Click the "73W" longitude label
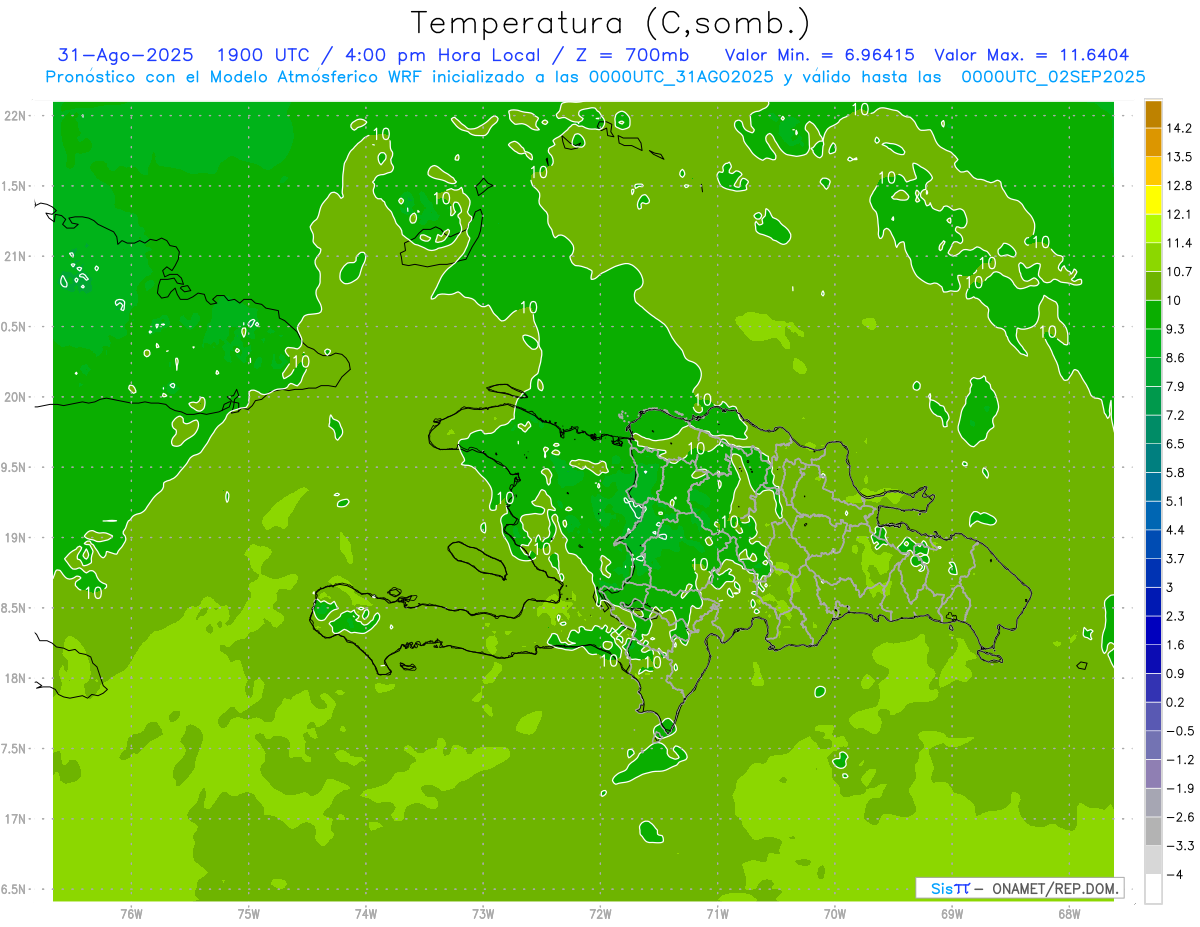This screenshot has width=1200, height=927. [483, 913]
